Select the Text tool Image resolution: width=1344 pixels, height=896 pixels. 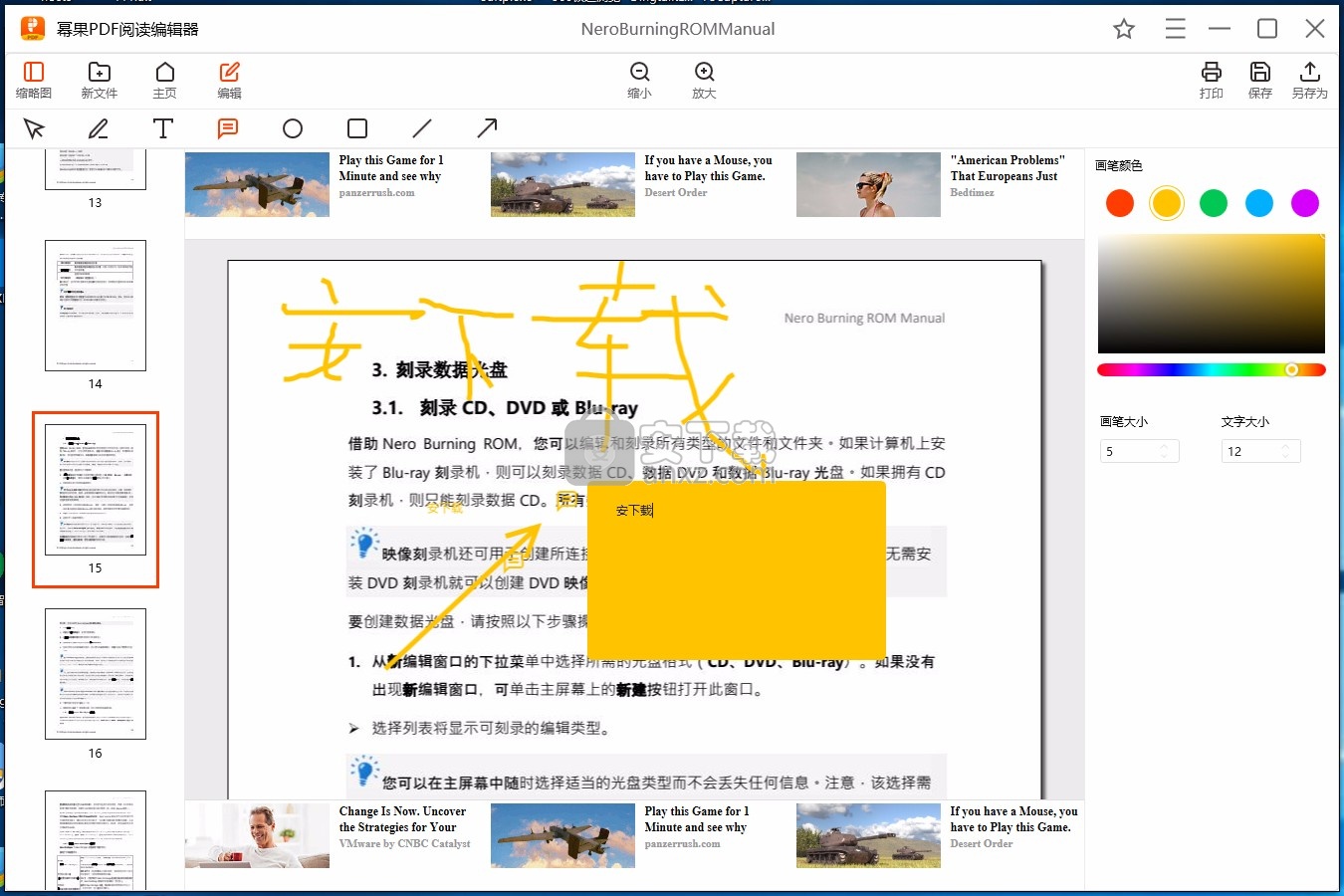[x=163, y=128]
